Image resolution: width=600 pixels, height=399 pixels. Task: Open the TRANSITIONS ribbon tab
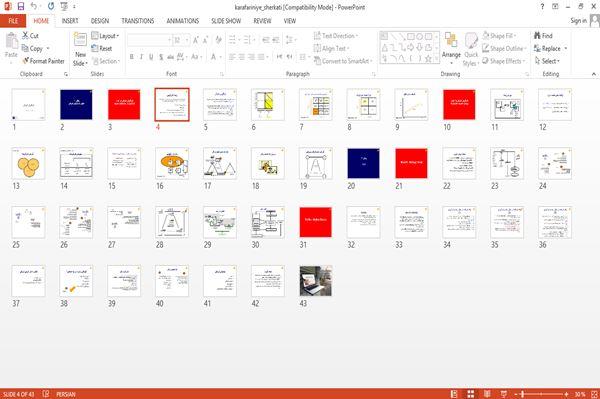point(138,21)
